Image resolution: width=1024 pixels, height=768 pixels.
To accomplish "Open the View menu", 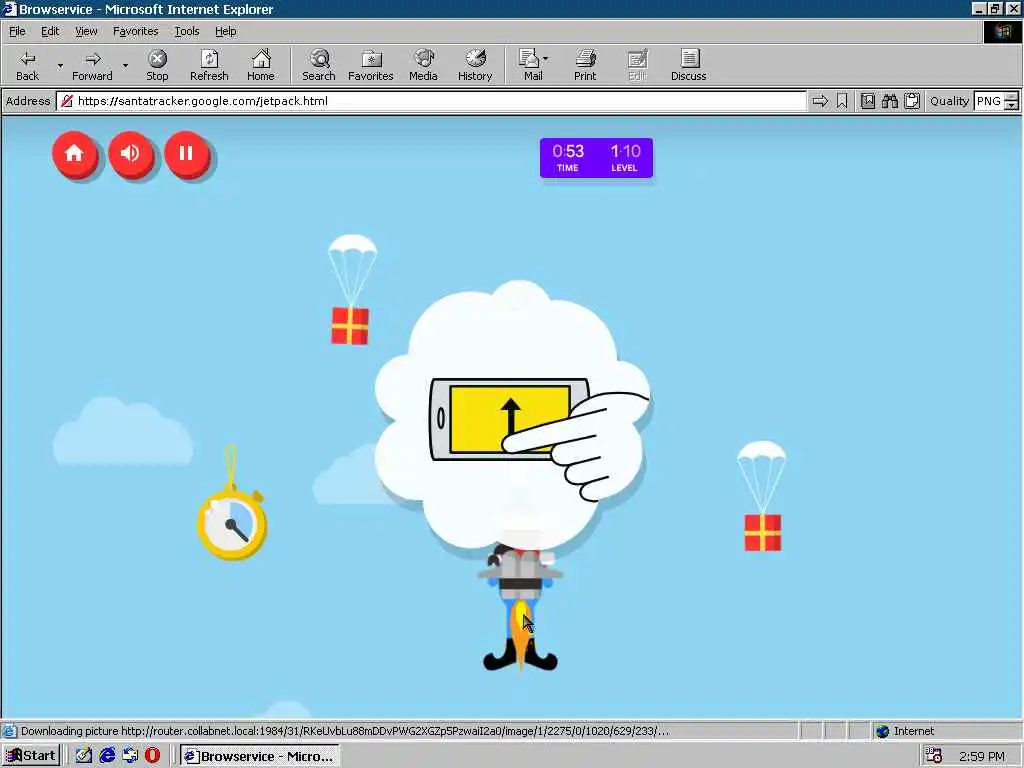I will [x=86, y=31].
